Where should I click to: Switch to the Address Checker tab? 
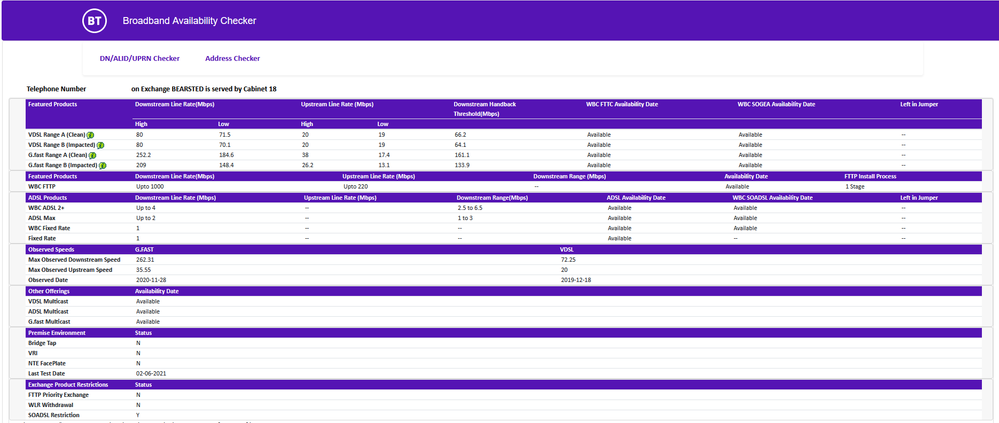232,58
